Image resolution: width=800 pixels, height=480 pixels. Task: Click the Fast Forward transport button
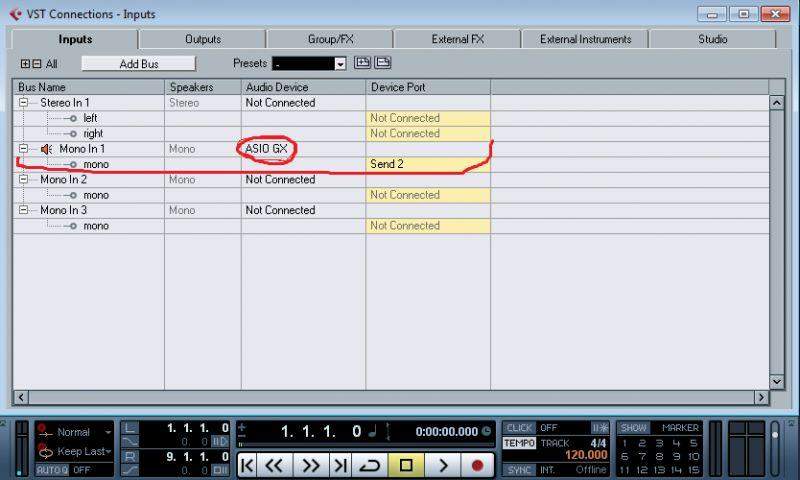pos(310,465)
